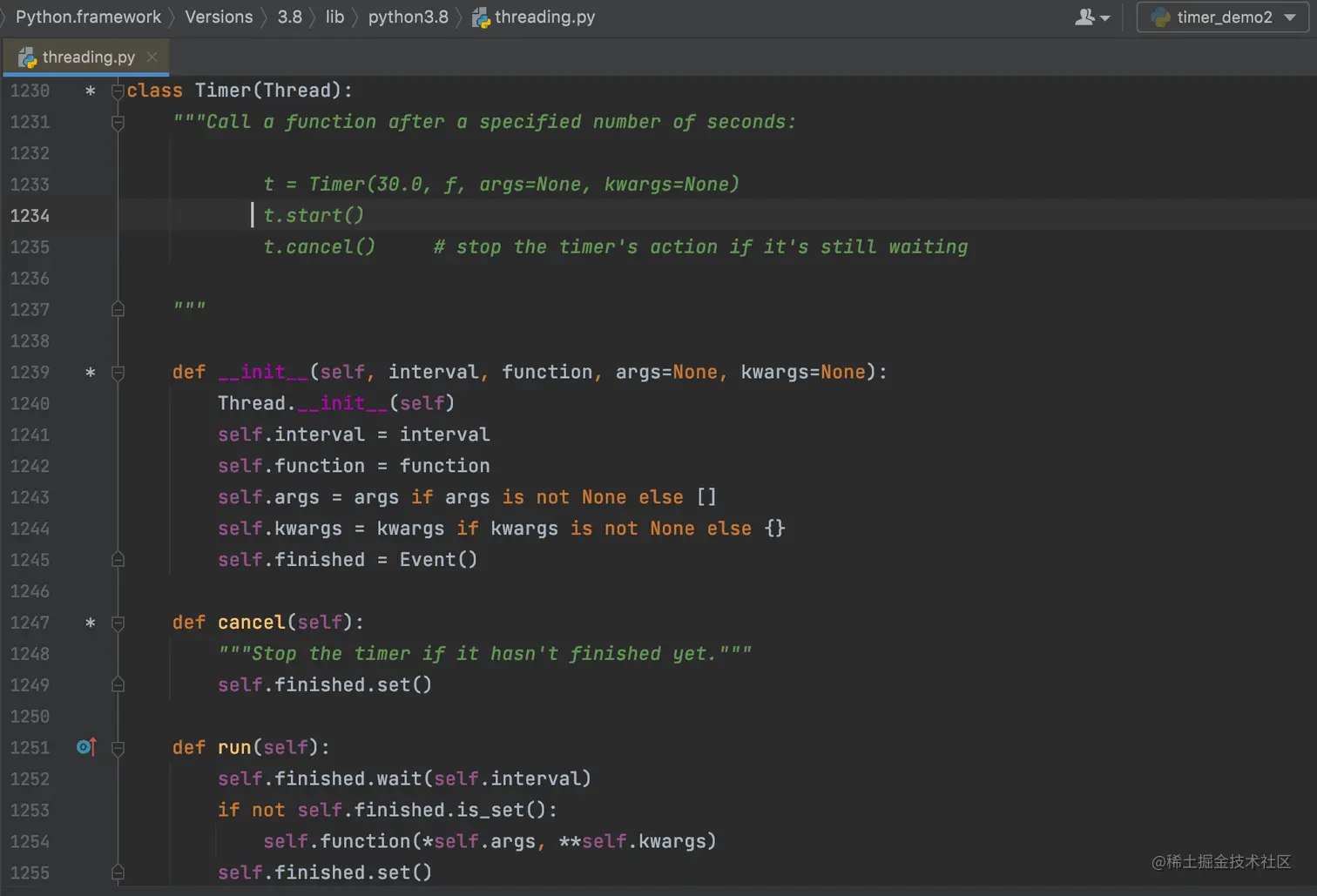Collapse the class Timer fold at line 1230
The height and width of the screenshot is (896, 1317).
[118, 91]
